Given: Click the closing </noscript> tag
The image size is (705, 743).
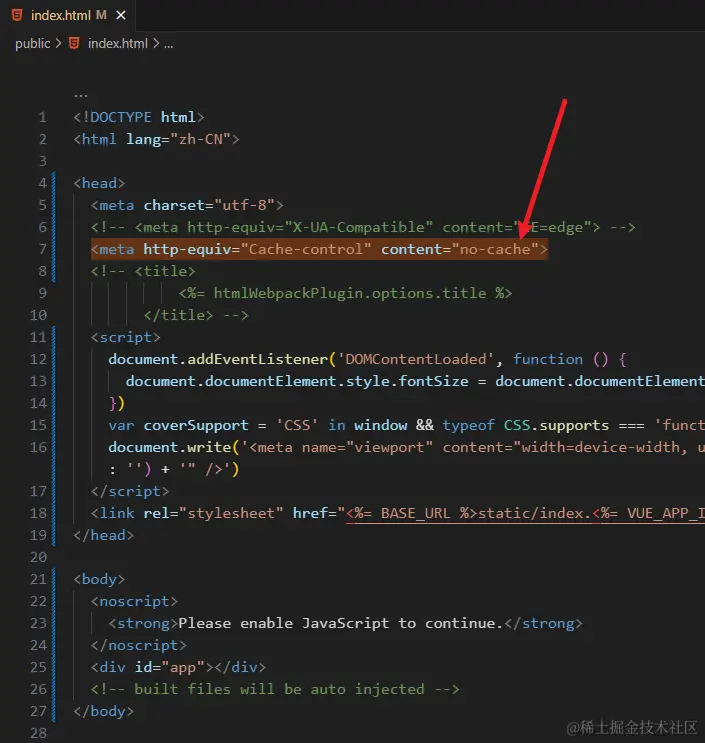Looking at the screenshot, I should 139,645.
